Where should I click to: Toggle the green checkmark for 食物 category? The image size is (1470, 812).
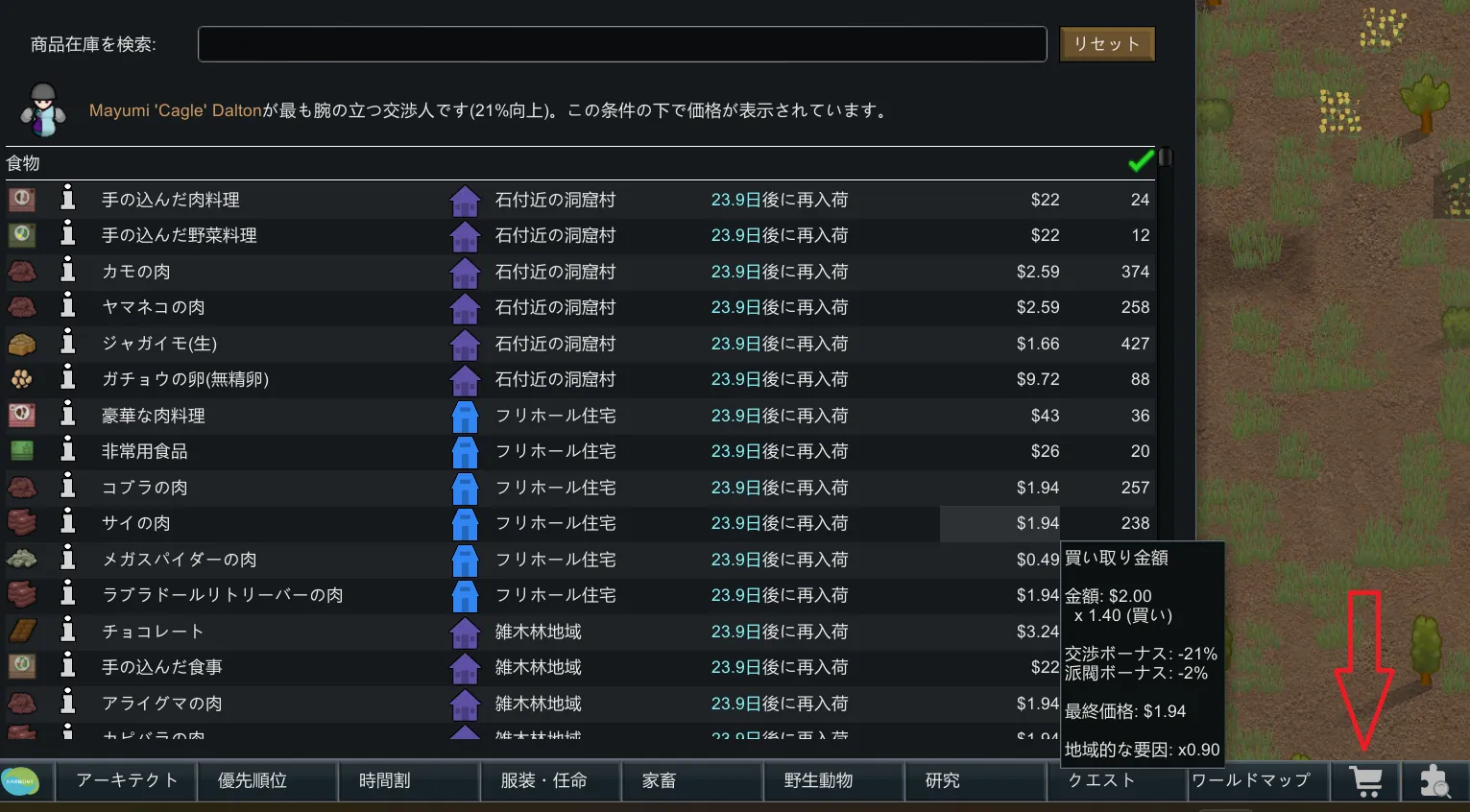click(1141, 162)
